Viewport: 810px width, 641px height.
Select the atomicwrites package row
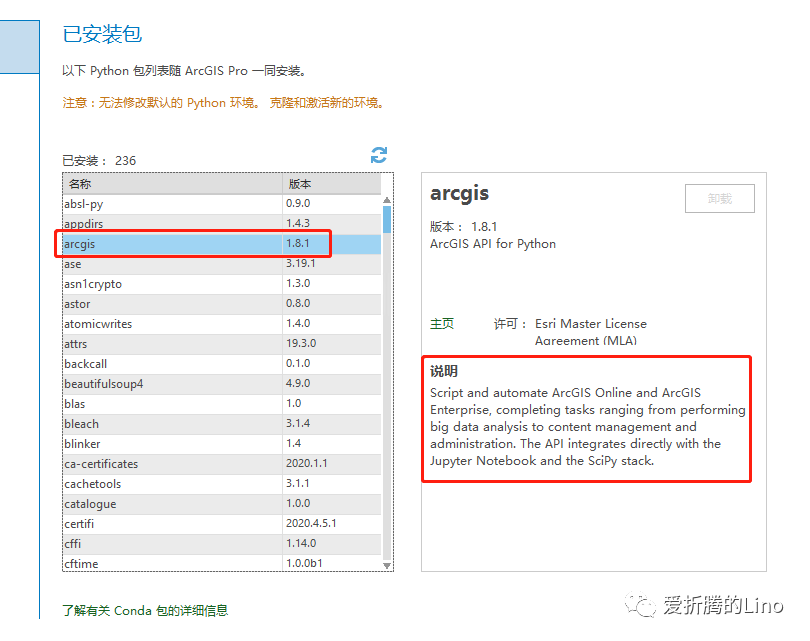(222, 324)
